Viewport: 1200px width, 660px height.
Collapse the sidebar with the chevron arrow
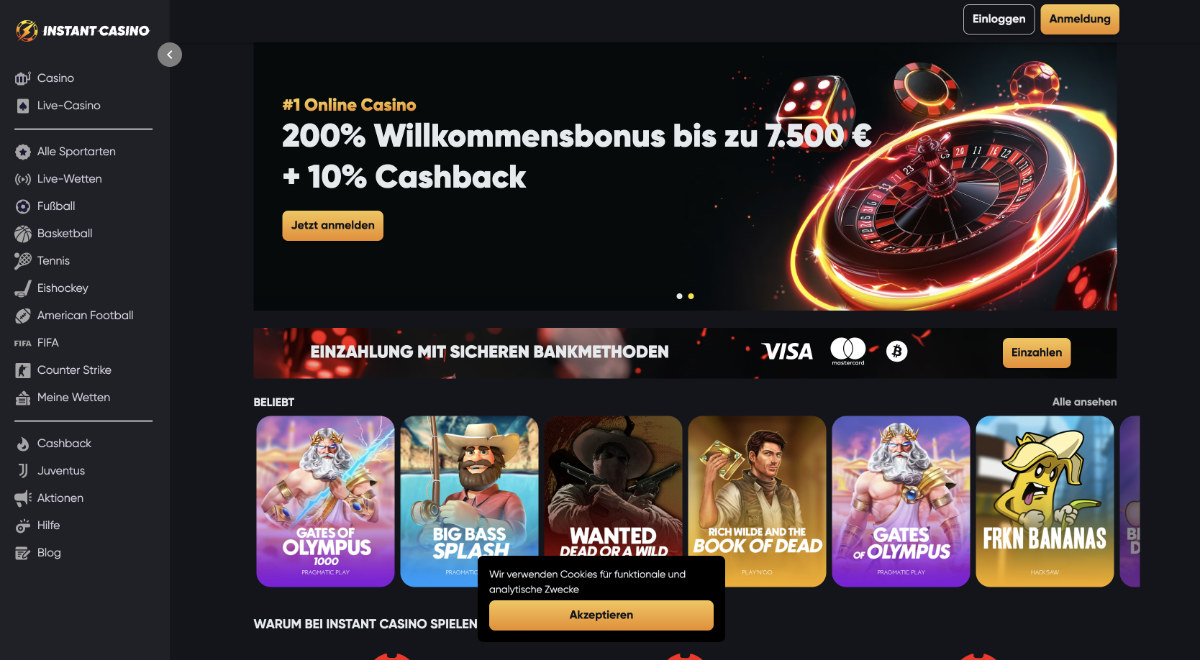(x=170, y=55)
